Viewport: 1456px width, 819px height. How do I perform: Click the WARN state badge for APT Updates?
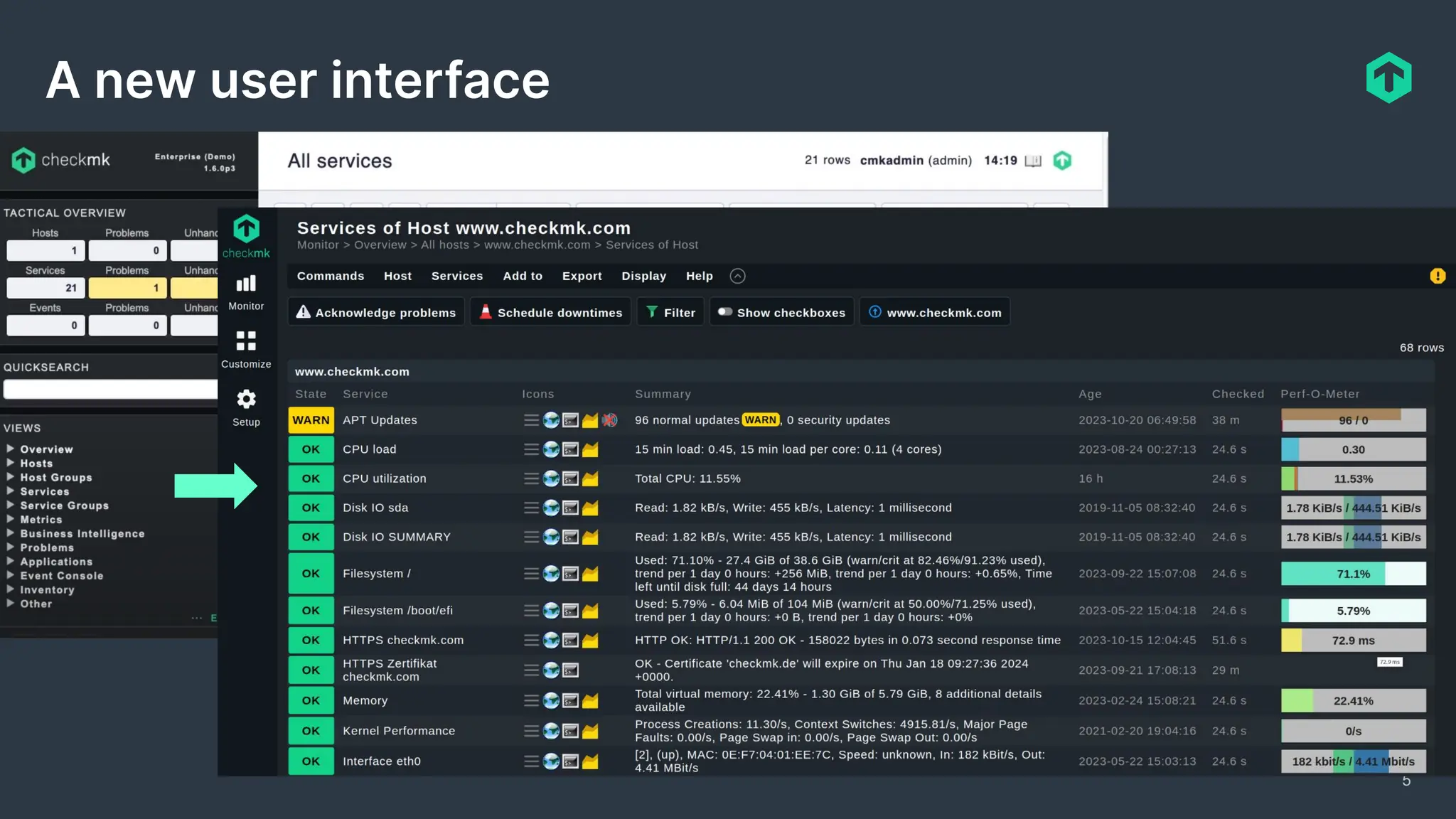coord(311,420)
